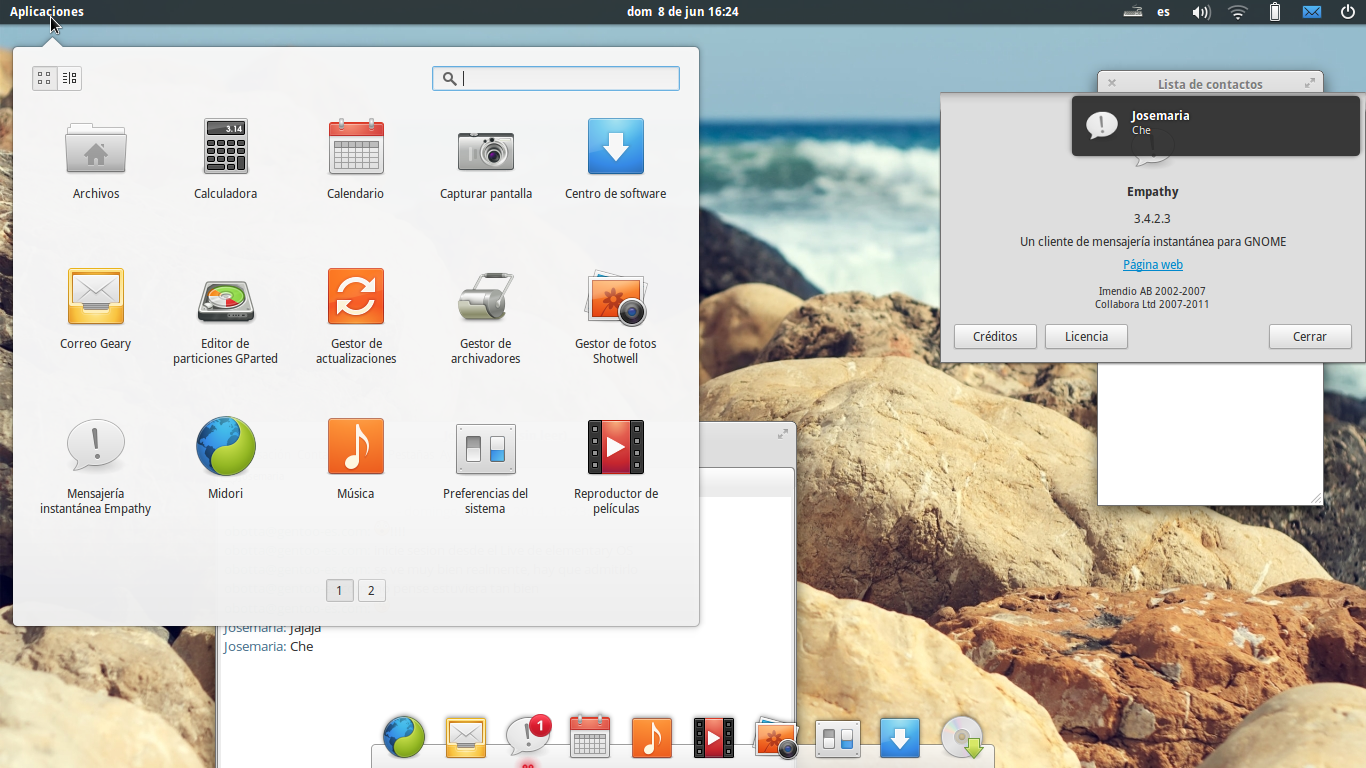Click the Josemaria notification bubble

pos(1215,125)
